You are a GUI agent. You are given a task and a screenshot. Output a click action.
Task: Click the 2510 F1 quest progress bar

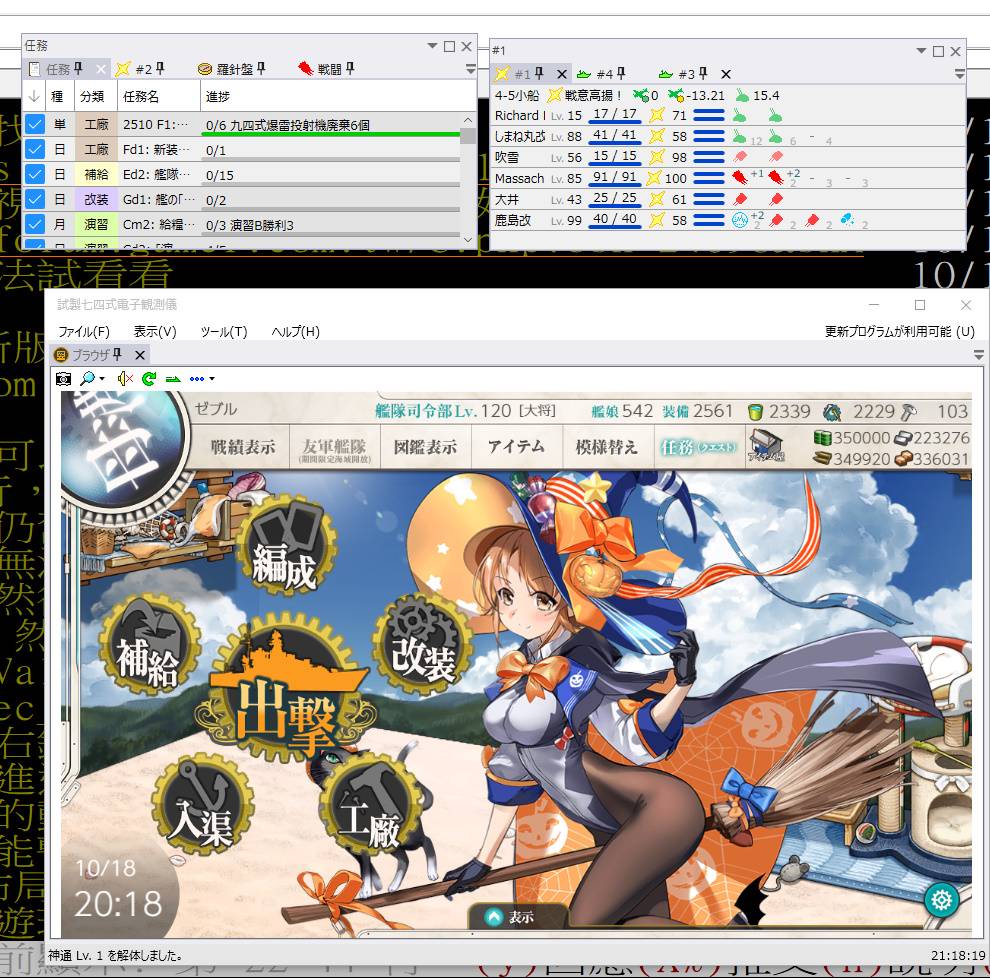click(330, 126)
